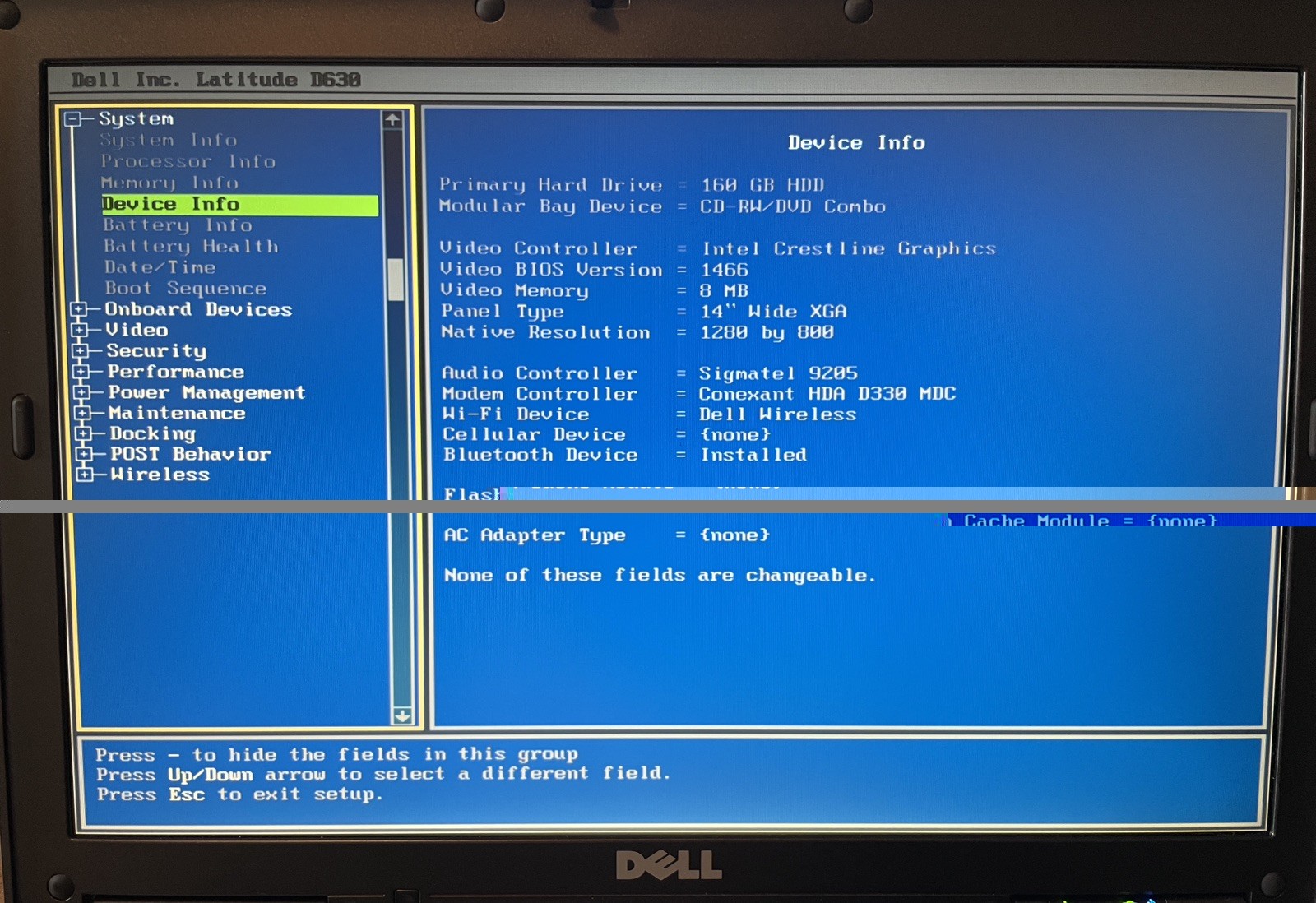This screenshot has width=1316, height=903.
Task: Select Date/Time entry
Action: pyautogui.click(x=160, y=267)
